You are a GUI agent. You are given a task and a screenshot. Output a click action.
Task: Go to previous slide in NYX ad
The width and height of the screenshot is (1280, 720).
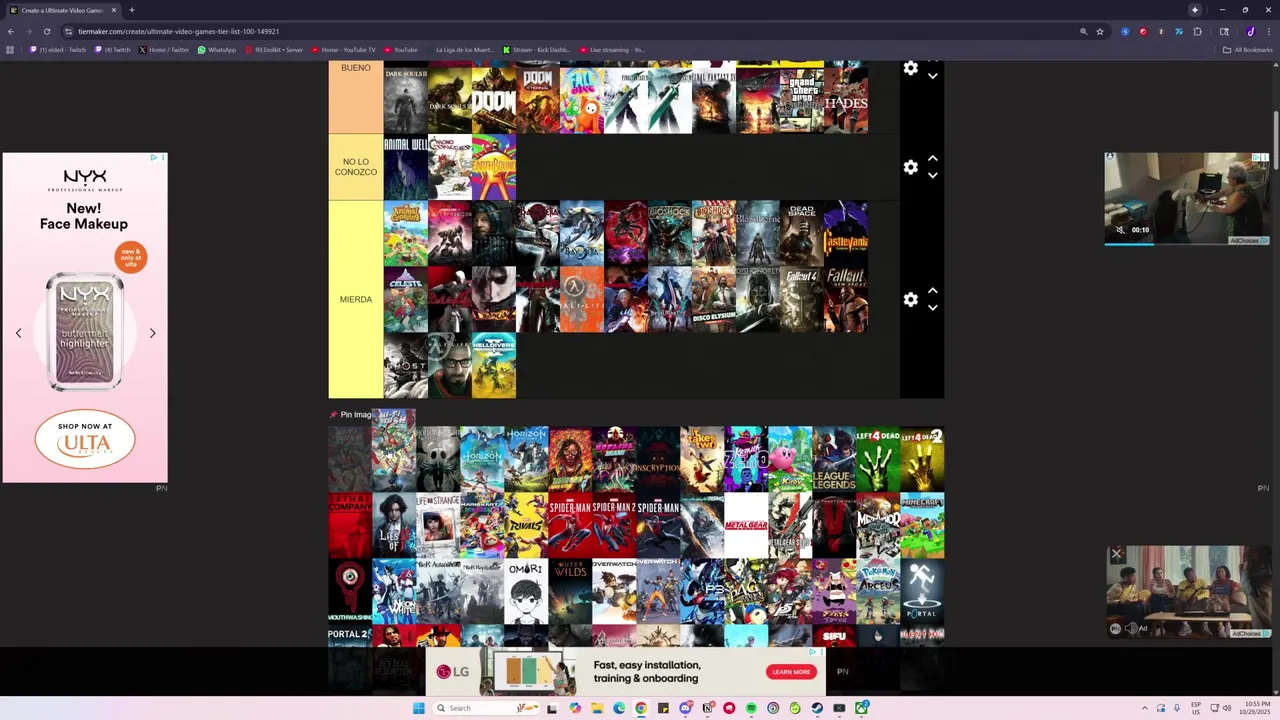pyautogui.click(x=18, y=333)
